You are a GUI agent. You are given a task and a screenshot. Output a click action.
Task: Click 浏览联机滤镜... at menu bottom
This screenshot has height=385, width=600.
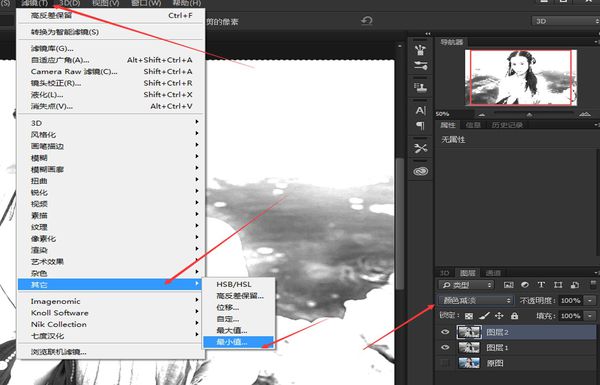[x=111, y=352]
